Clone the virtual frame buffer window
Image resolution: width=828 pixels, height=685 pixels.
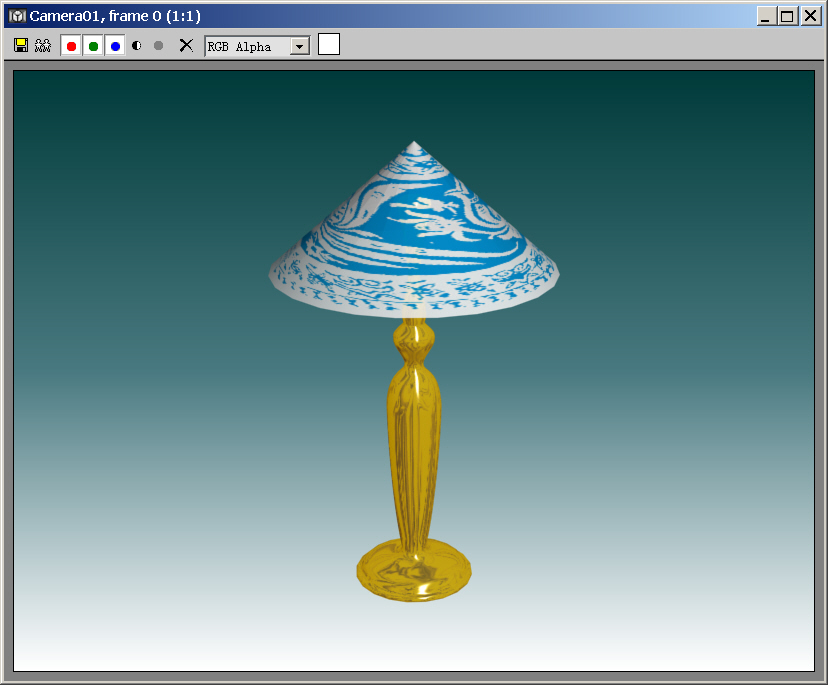(43, 46)
